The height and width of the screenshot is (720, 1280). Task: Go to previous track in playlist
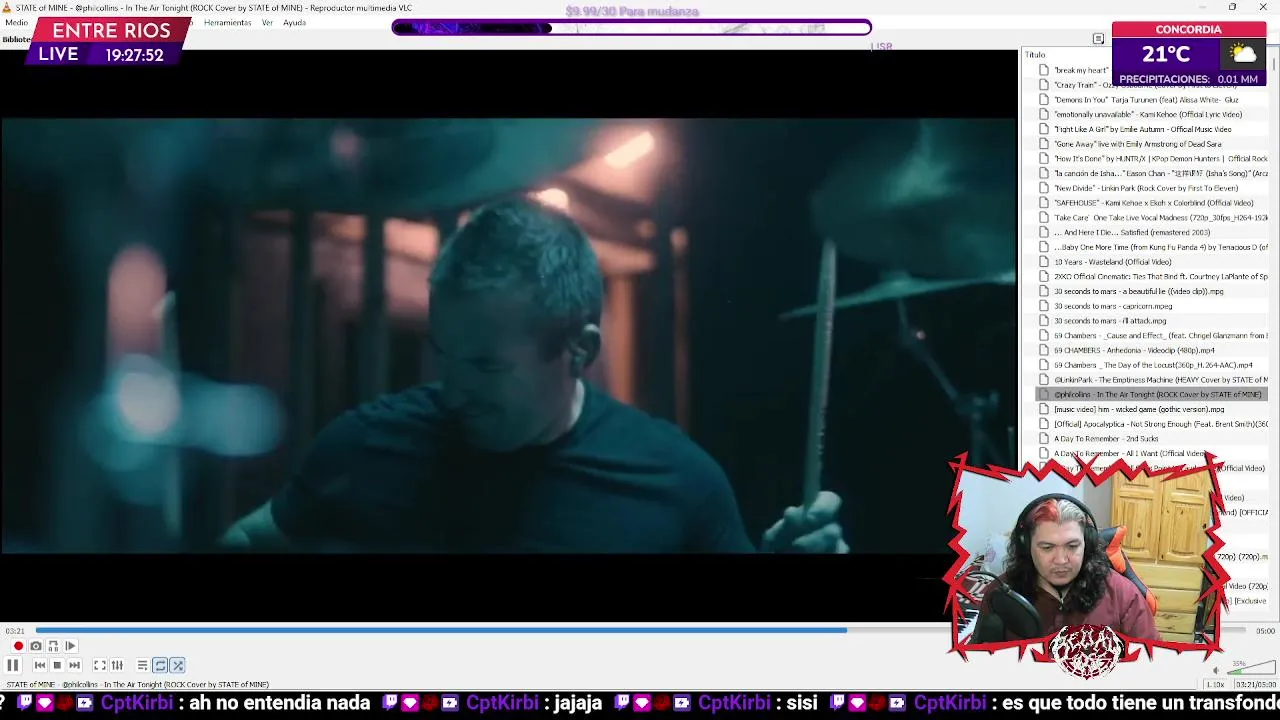click(x=39, y=665)
